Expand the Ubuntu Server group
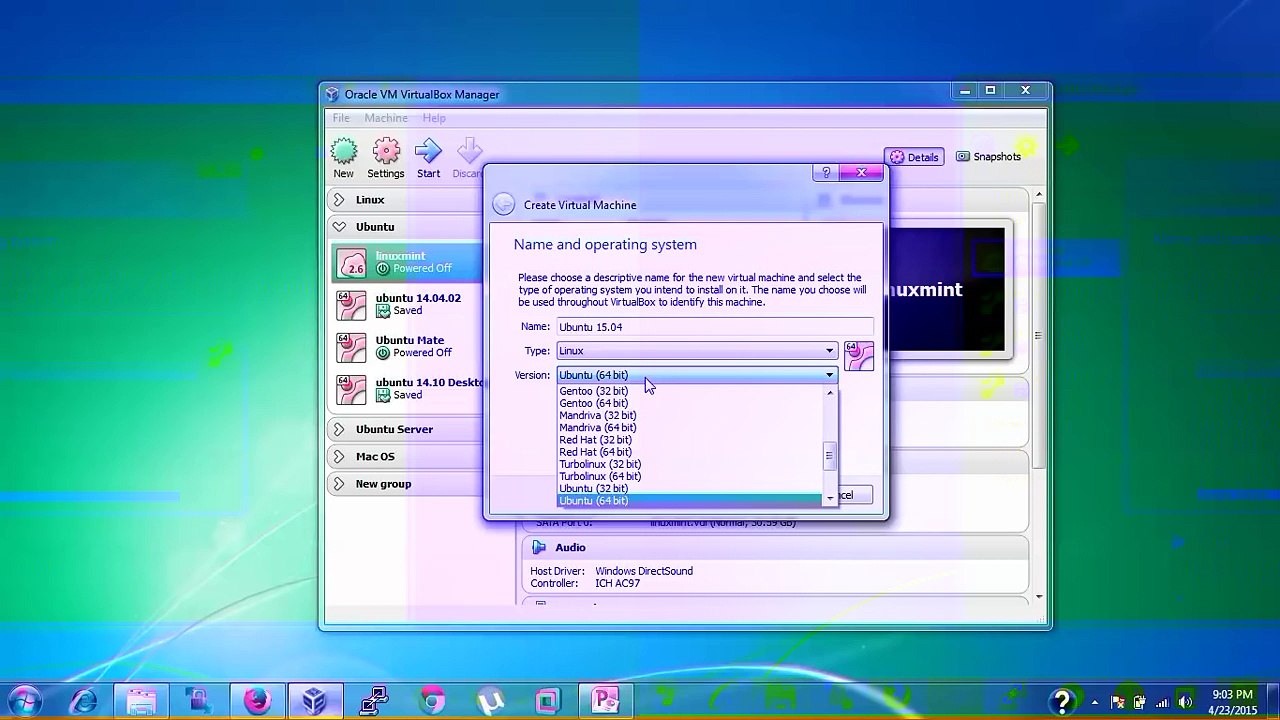This screenshot has width=1280, height=720. (339, 429)
